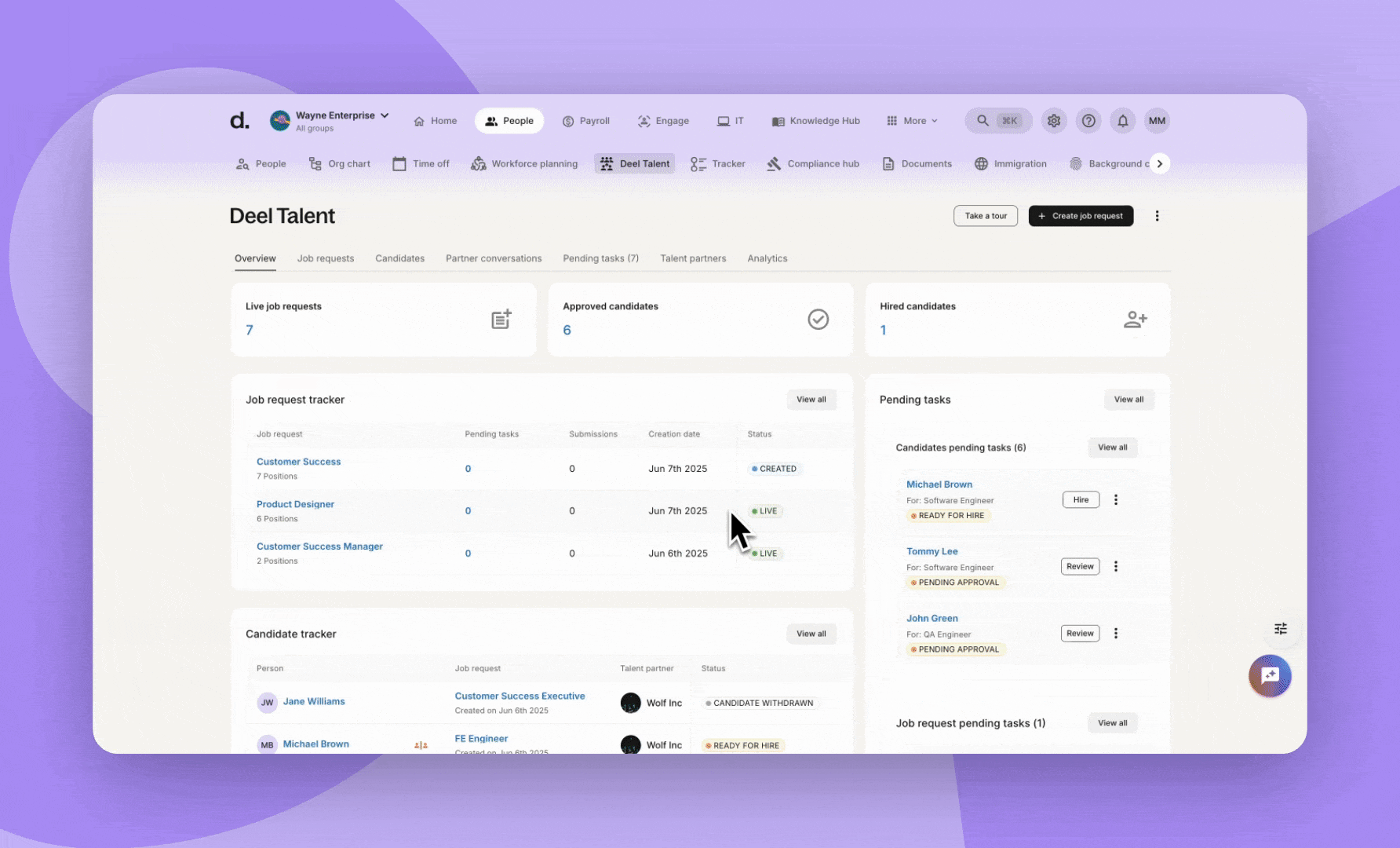Open notifications bell icon

(1122, 121)
